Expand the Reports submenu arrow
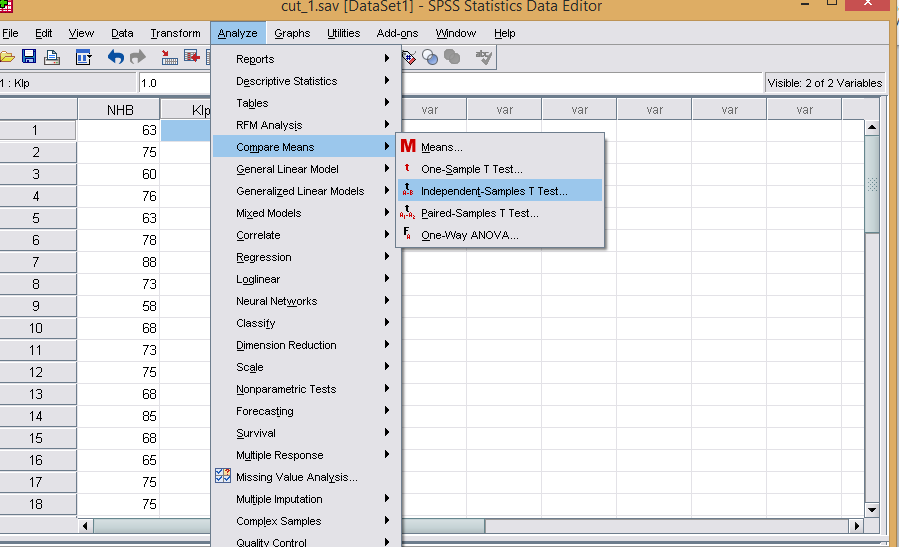Image resolution: width=899 pixels, height=547 pixels. 387,58
